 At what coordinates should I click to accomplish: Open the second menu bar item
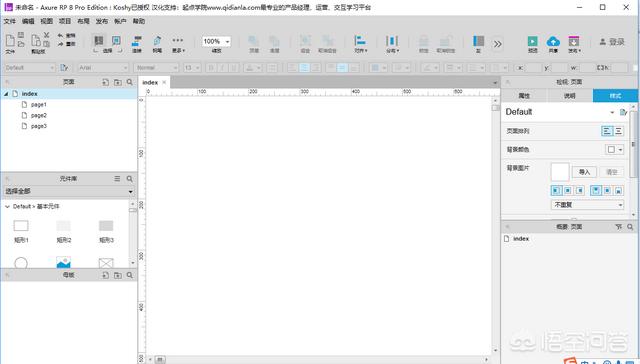click(x=28, y=21)
